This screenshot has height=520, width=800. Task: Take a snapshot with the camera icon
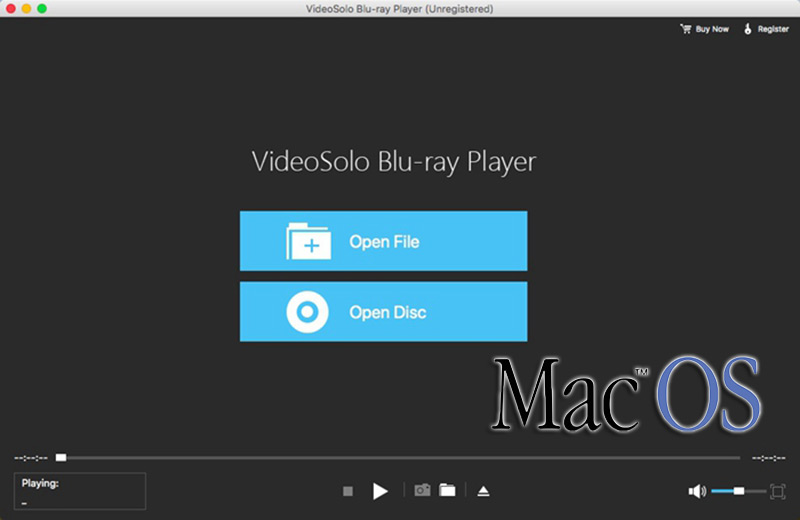click(422, 490)
